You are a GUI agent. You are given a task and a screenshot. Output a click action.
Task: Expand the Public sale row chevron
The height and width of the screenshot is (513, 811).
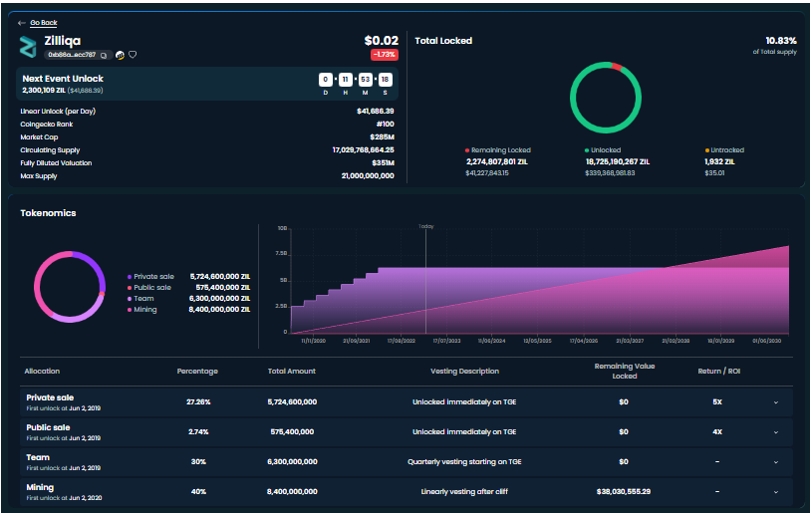click(x=776, y=432)
